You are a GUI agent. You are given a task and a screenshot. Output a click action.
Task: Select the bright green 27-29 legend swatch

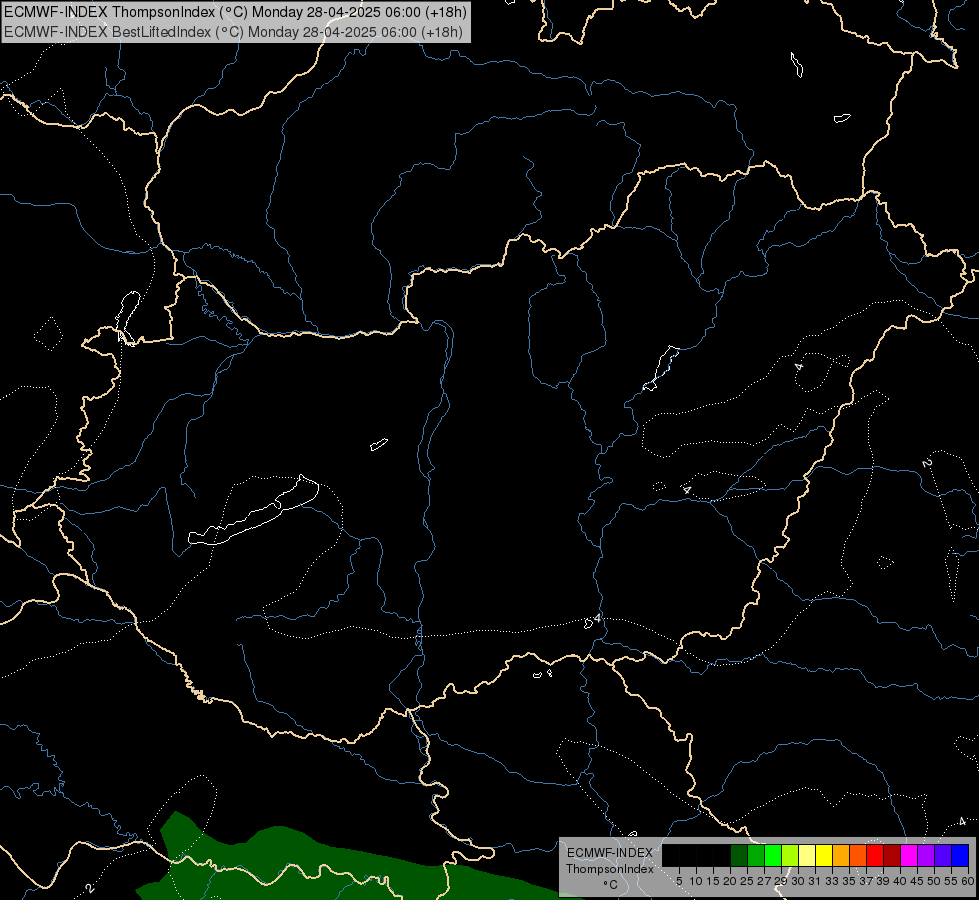click(773, 855)
